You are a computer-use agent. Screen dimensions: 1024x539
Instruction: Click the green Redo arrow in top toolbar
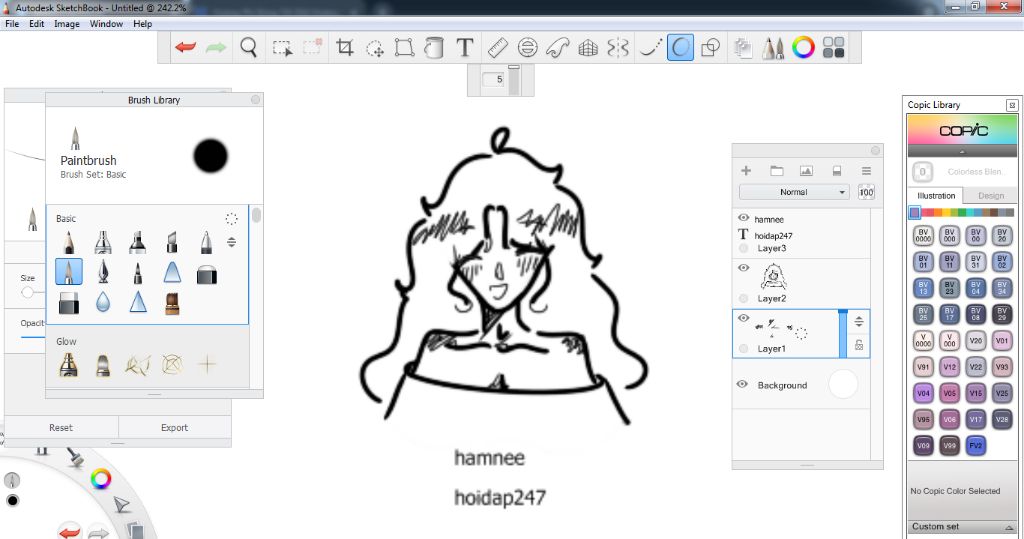(216, 48)
